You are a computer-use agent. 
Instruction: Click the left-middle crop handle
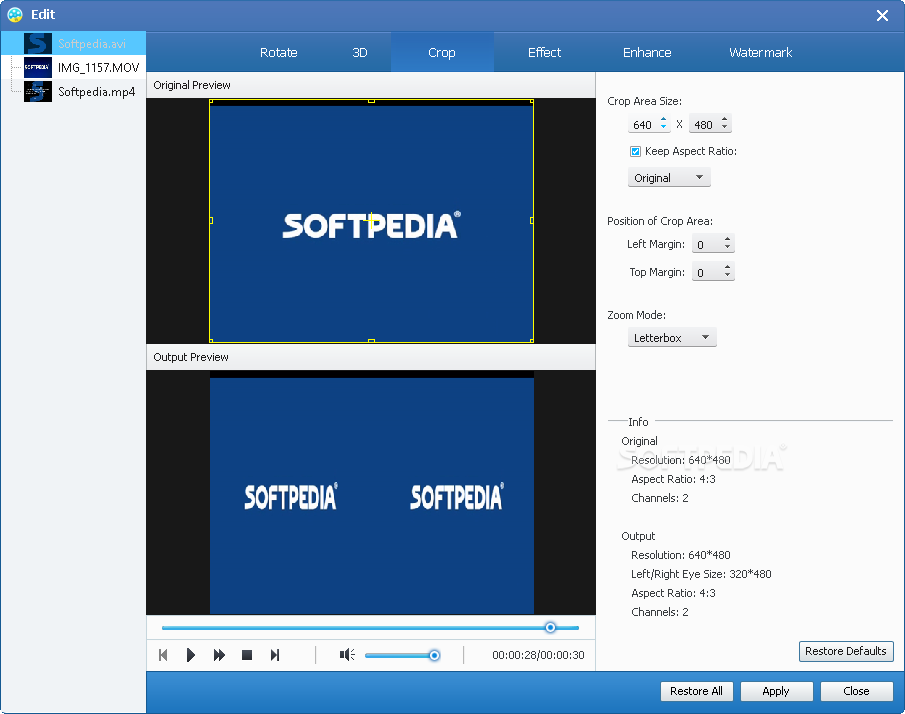211,220
